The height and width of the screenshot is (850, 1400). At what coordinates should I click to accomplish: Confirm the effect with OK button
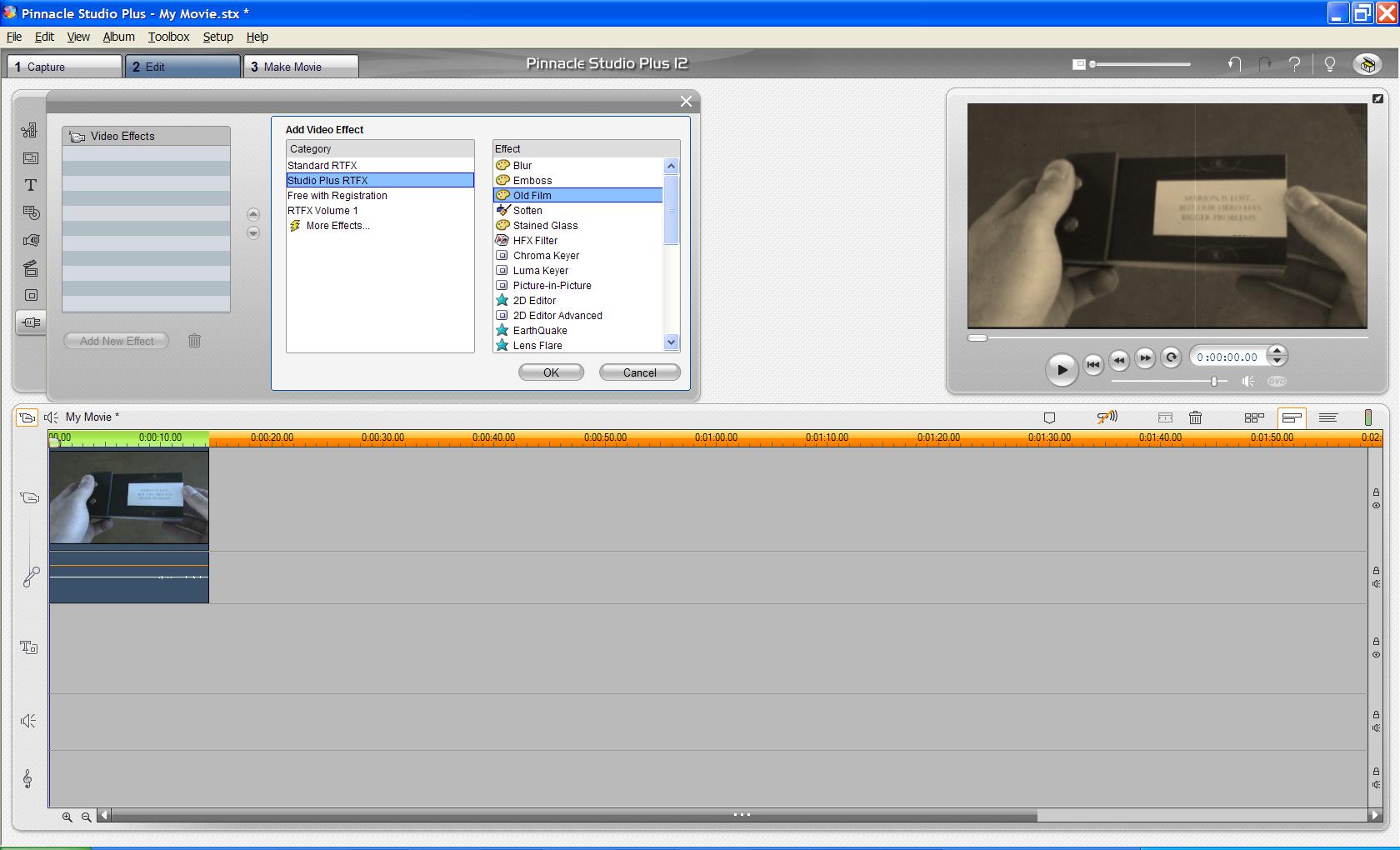[x=551, y=372]
